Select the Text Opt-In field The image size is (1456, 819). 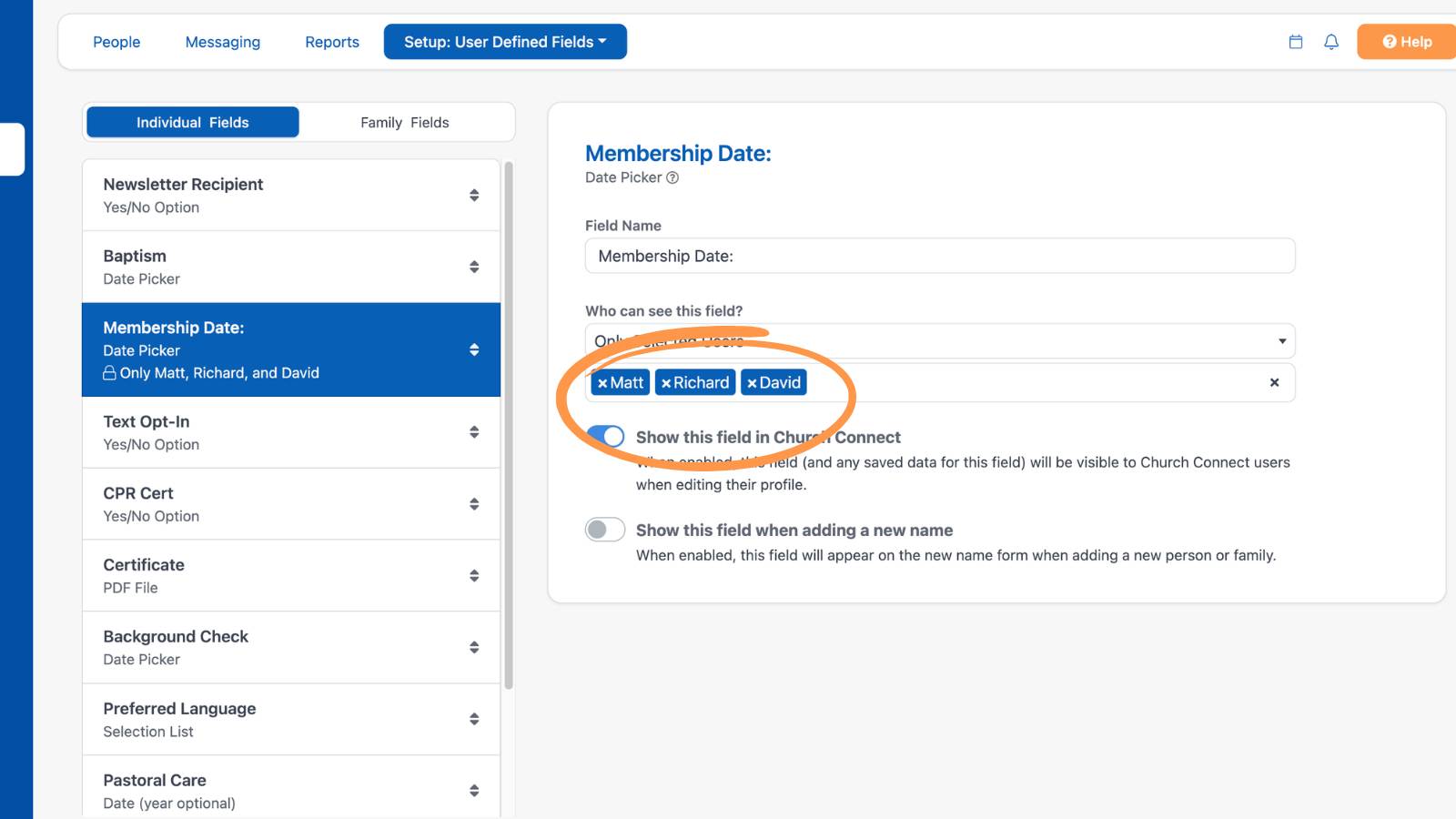point(291,432)
